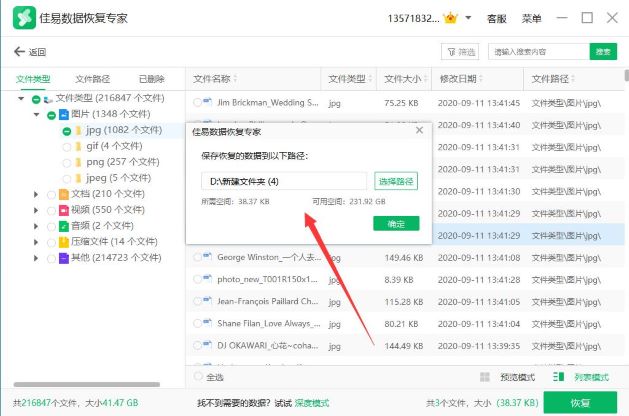
Task: Select the Jim Brickman_Wedding file checkbox
Action: (197, 103)
